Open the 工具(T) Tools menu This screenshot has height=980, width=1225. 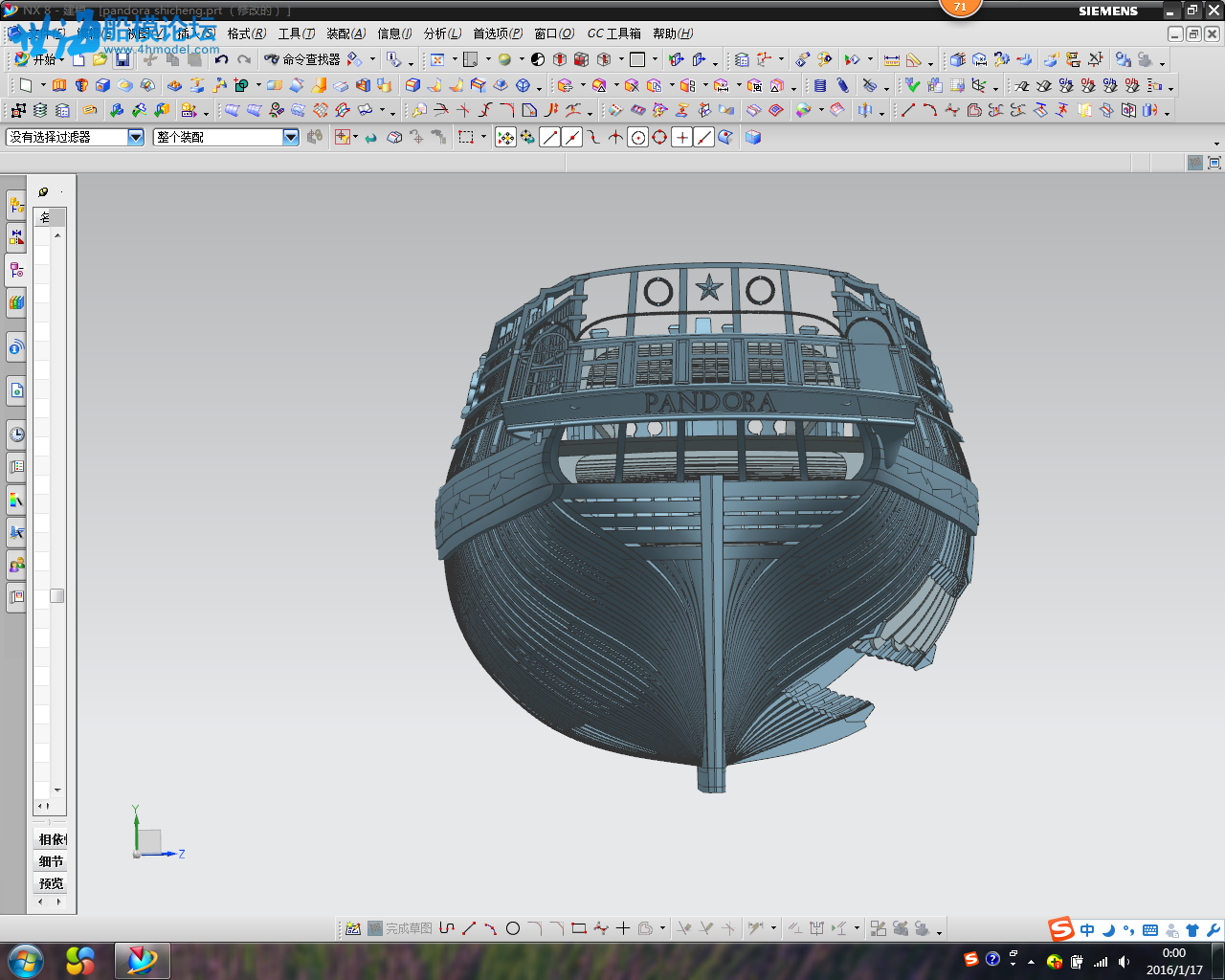click(297, 33)
